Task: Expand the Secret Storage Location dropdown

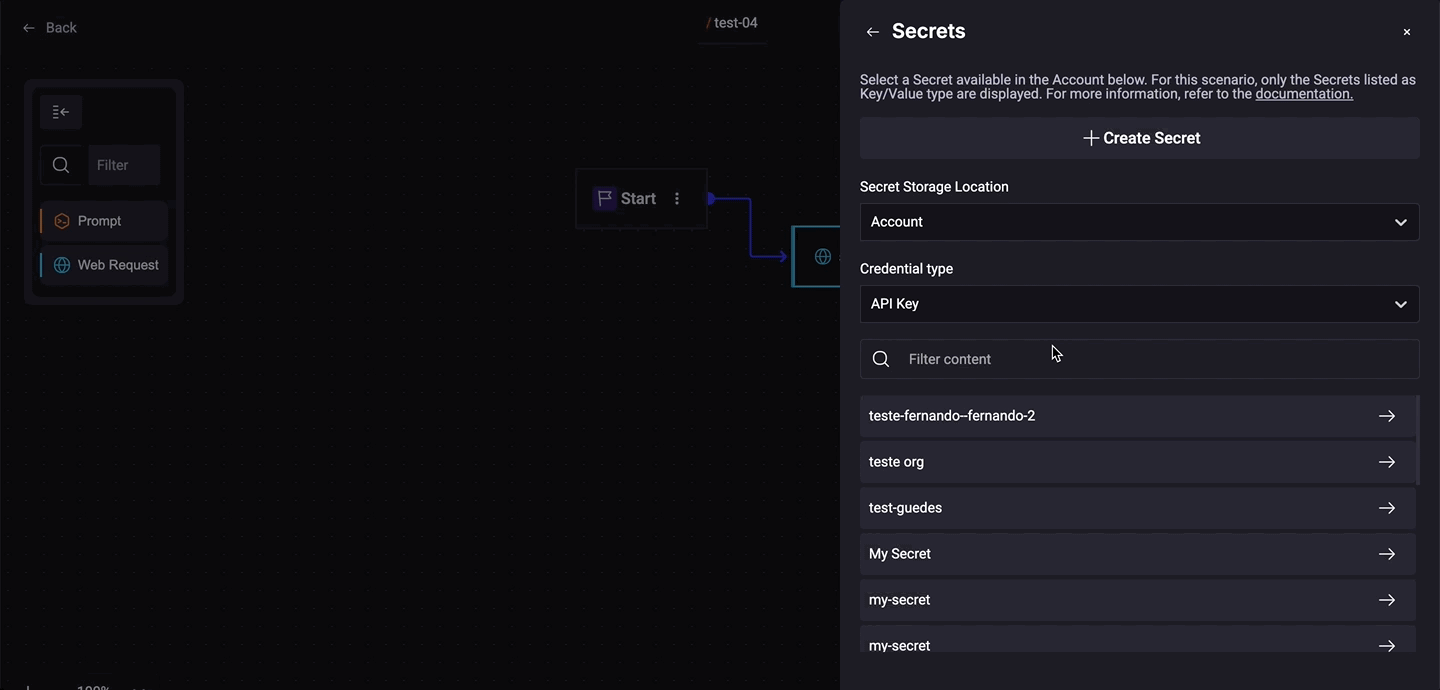Action: point(1139,222)
